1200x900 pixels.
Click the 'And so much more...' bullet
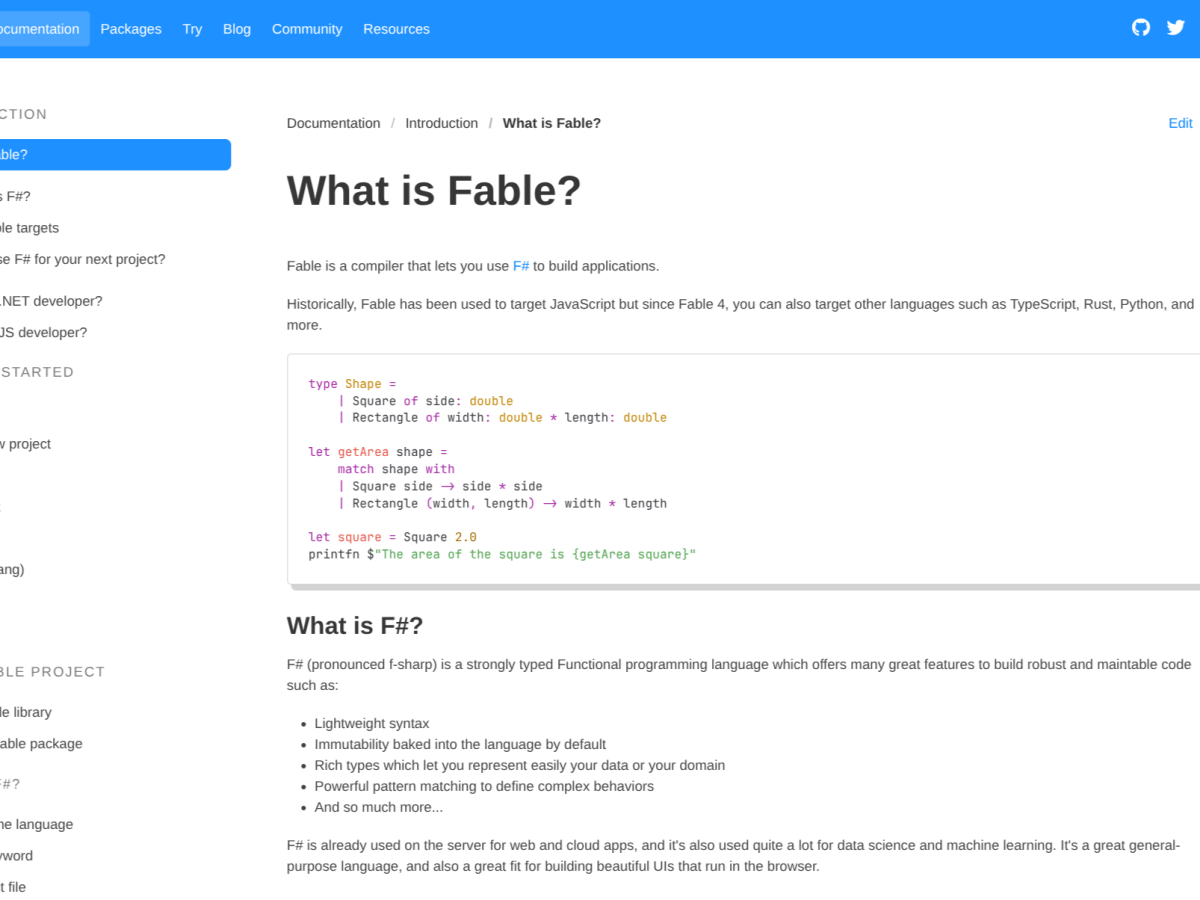click(x=379, y=807)
